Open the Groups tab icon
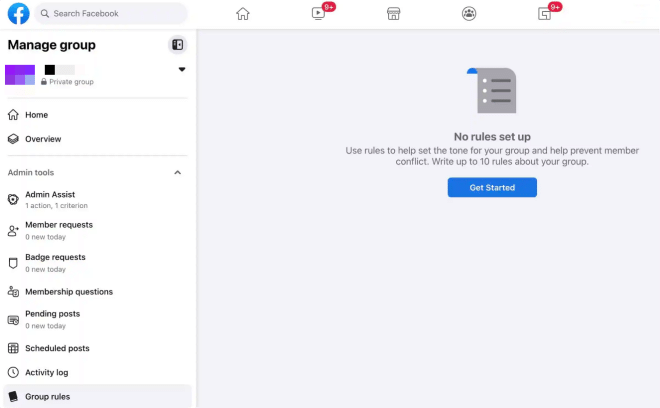 [469, 14]
